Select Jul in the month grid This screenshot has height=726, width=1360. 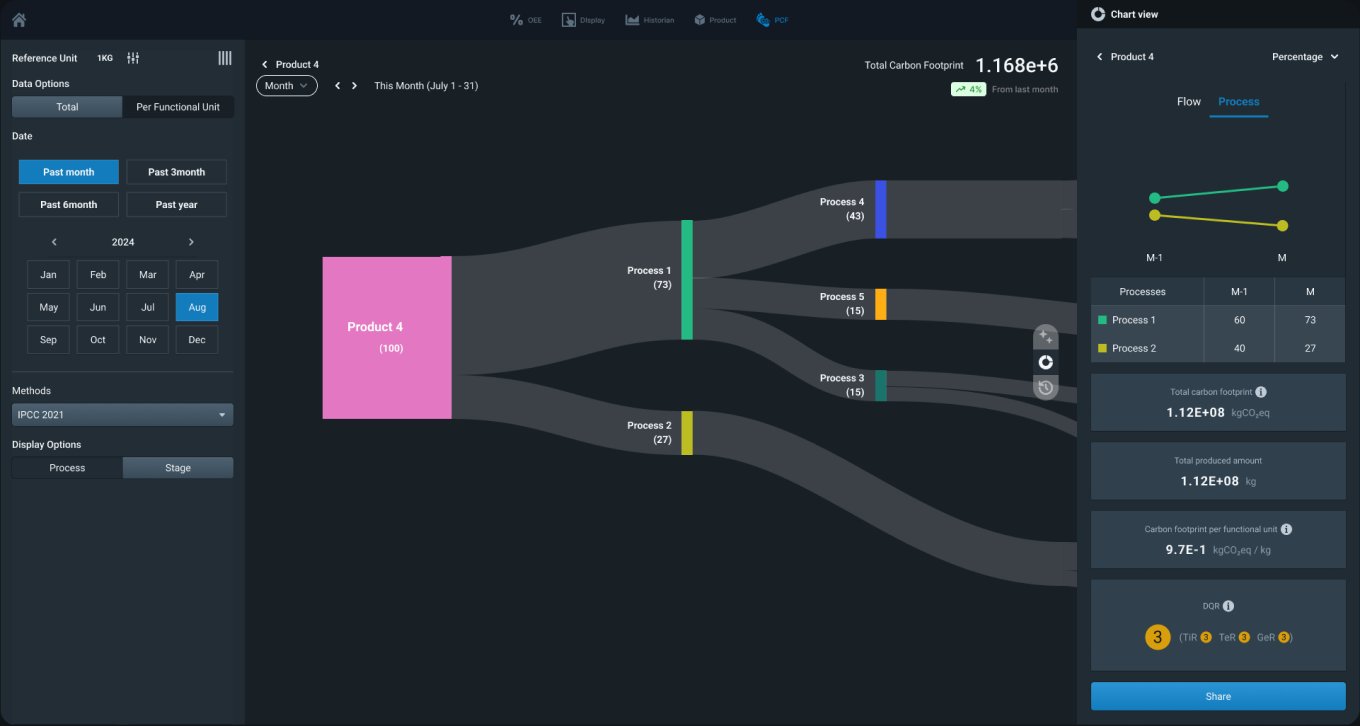pos(148,307)
